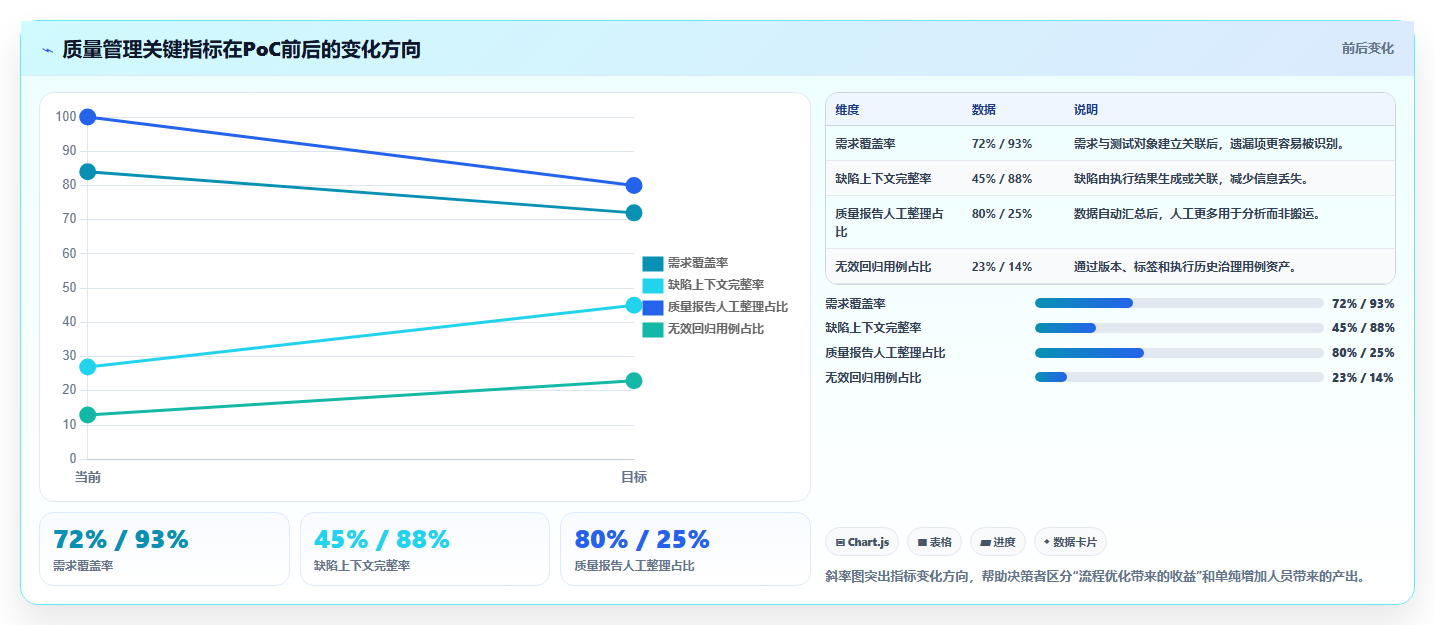The width and height of the screenshot is (1435, 625).
Task: Click the 缺陷上下文完整率 progress bar
Action: [1179, 328]
